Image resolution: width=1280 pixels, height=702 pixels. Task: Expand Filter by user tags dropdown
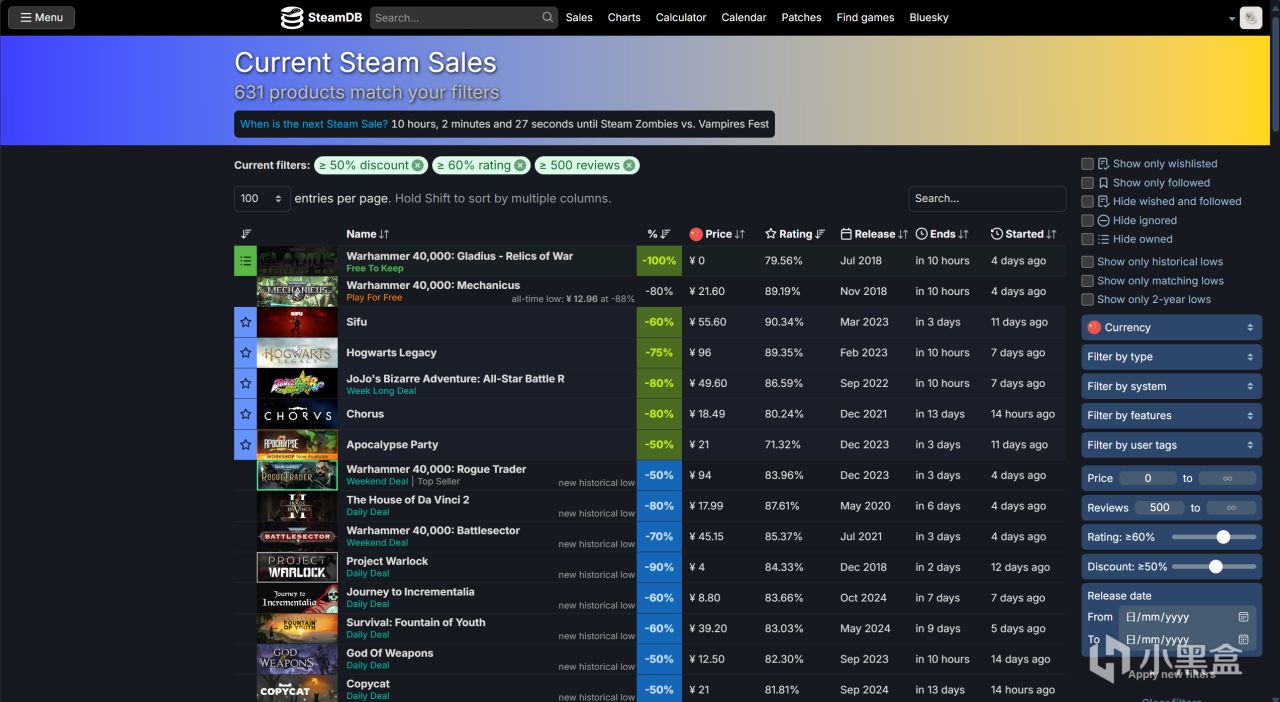click(1171, 445)
